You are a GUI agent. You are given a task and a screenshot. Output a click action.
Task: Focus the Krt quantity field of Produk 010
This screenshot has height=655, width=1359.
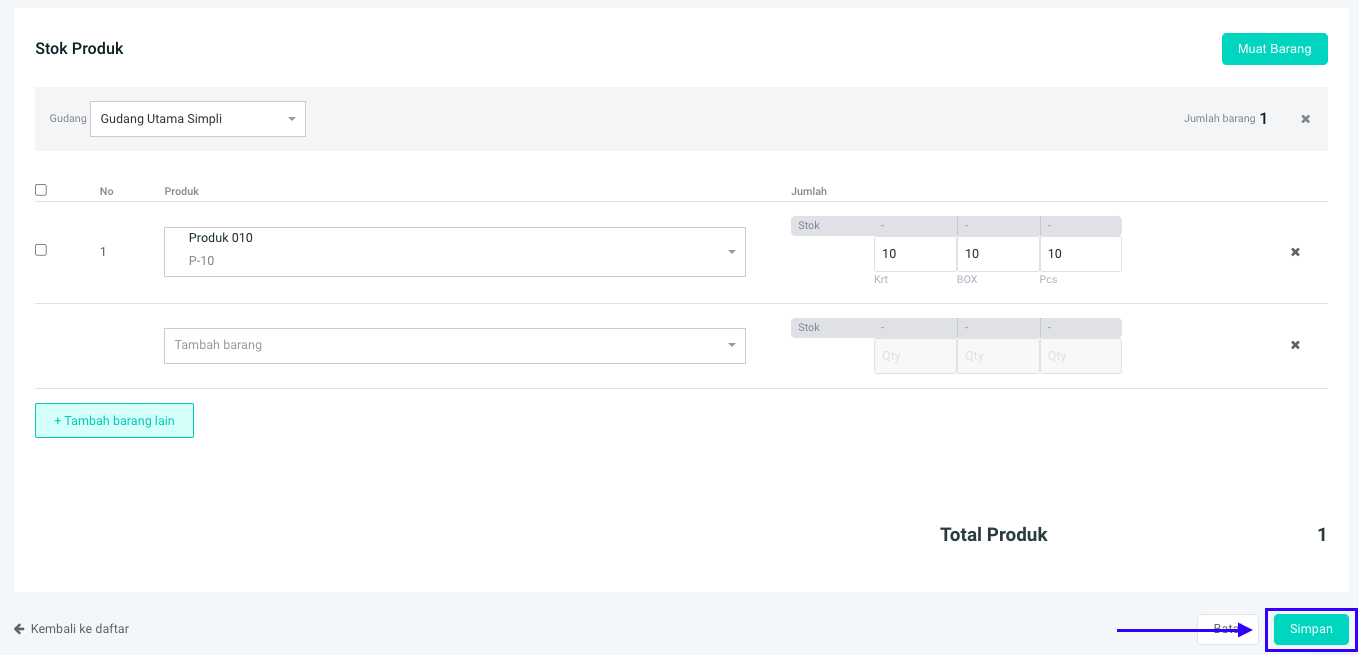point(914,254)
